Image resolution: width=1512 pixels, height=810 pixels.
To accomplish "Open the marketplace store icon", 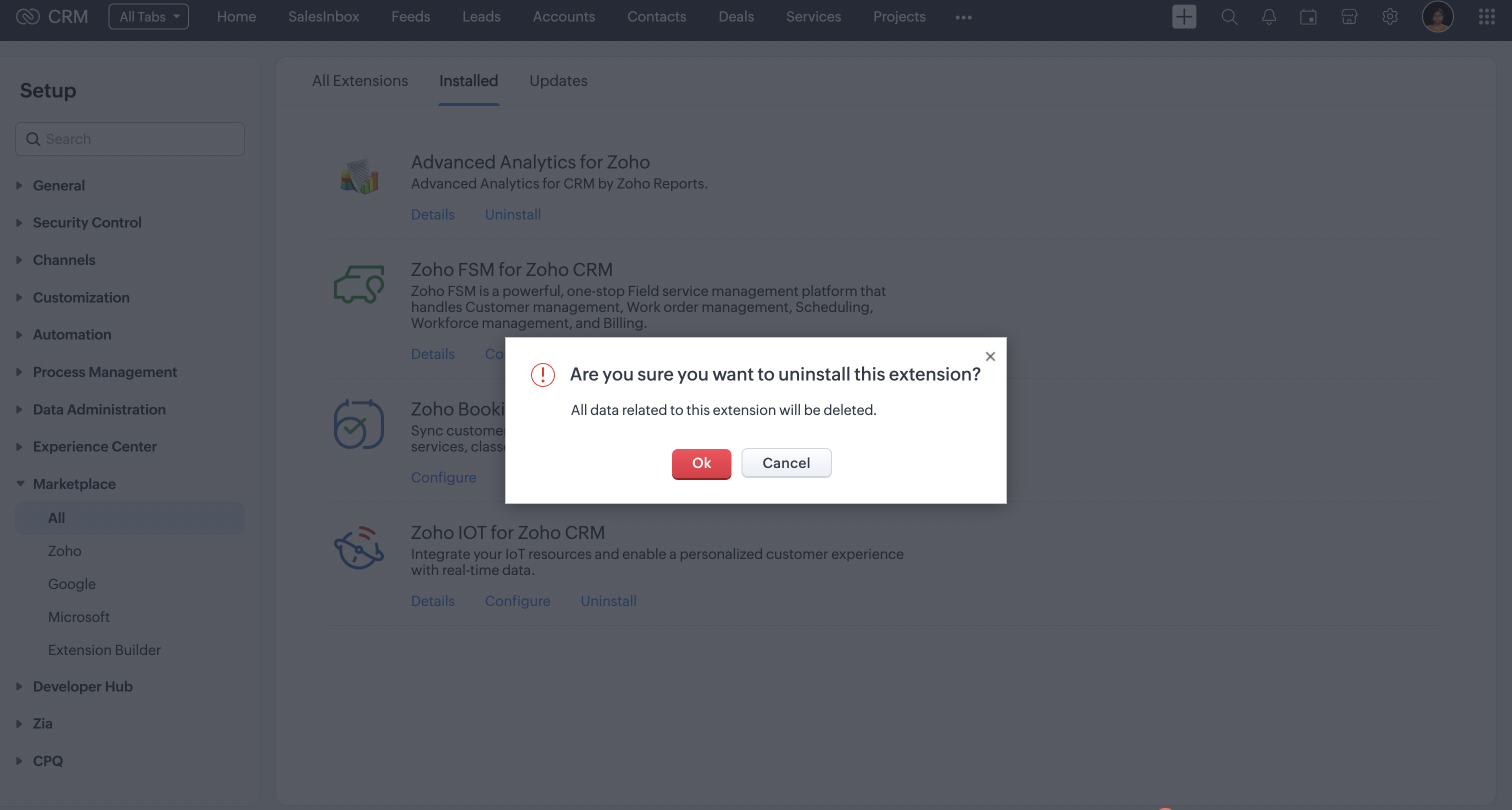I will coord(1349,16).
